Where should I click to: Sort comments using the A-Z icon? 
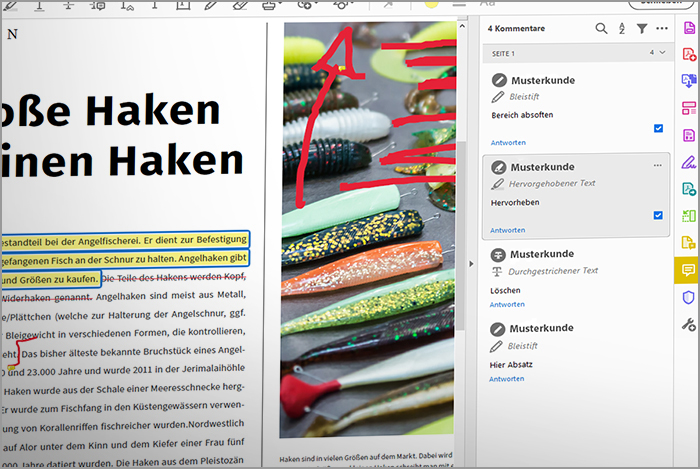(x=622, y=29)
